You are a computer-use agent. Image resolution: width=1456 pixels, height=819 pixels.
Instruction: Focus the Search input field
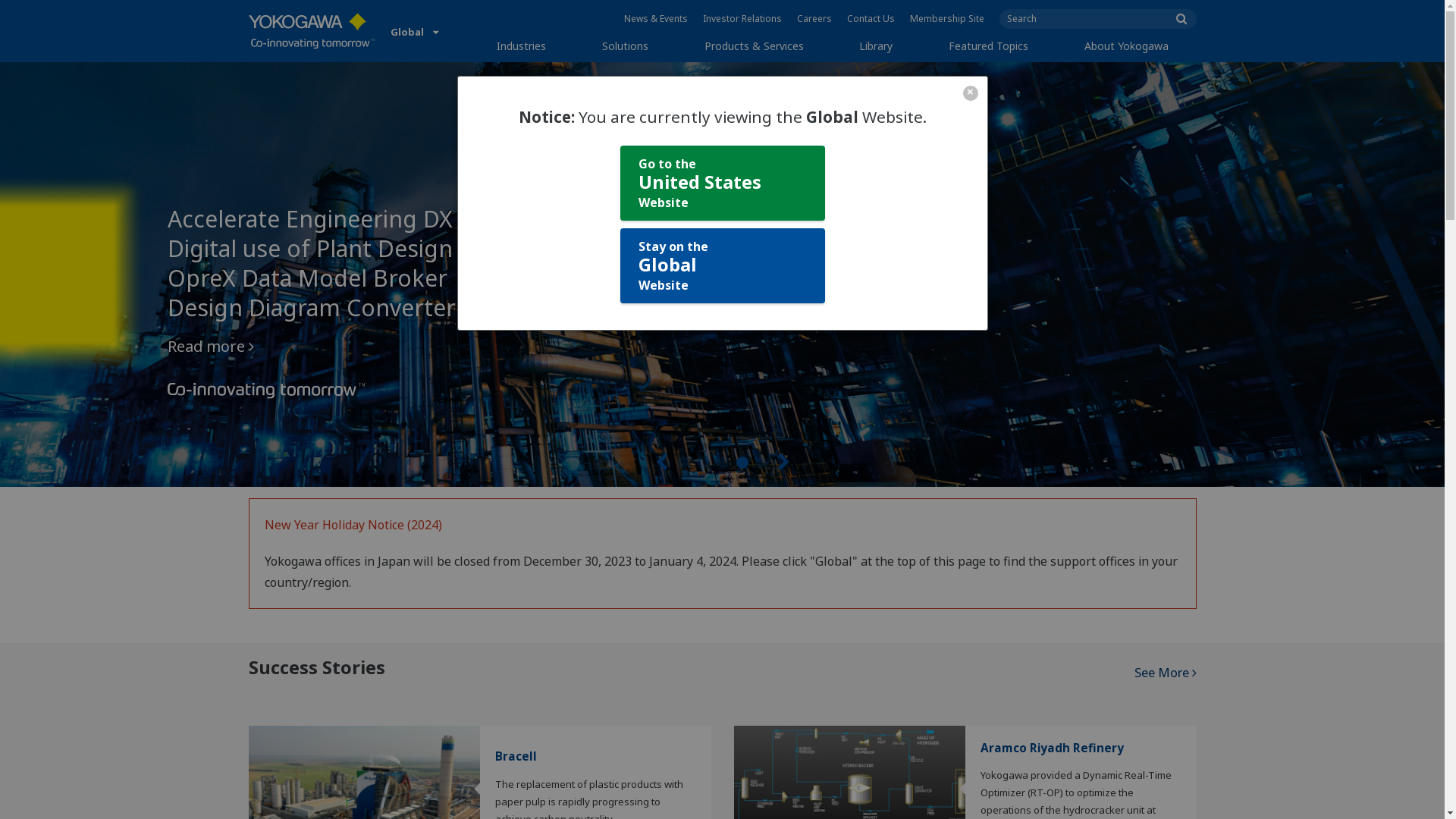pos(1084,19)
